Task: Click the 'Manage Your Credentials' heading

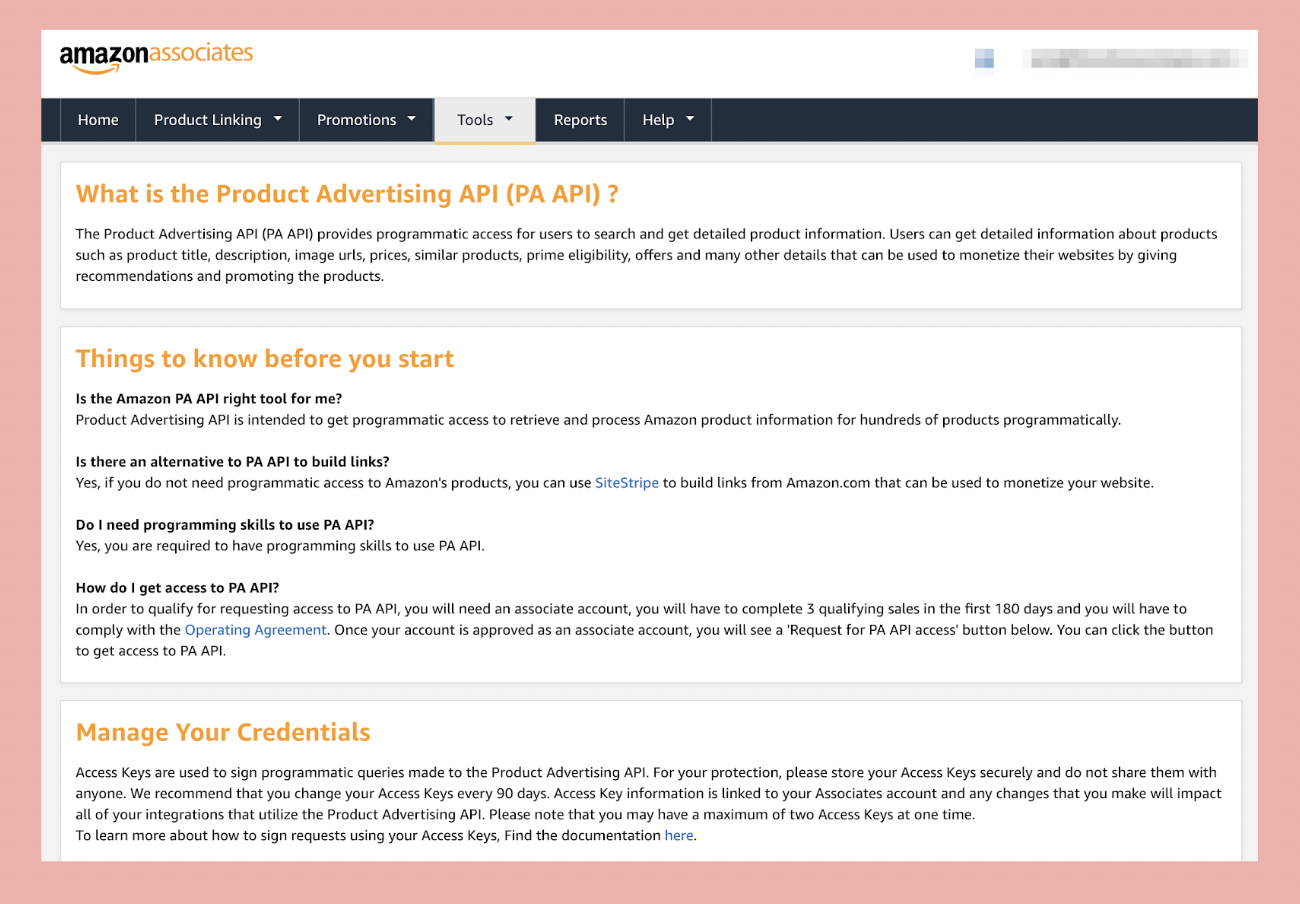Action: coord(222,732)
